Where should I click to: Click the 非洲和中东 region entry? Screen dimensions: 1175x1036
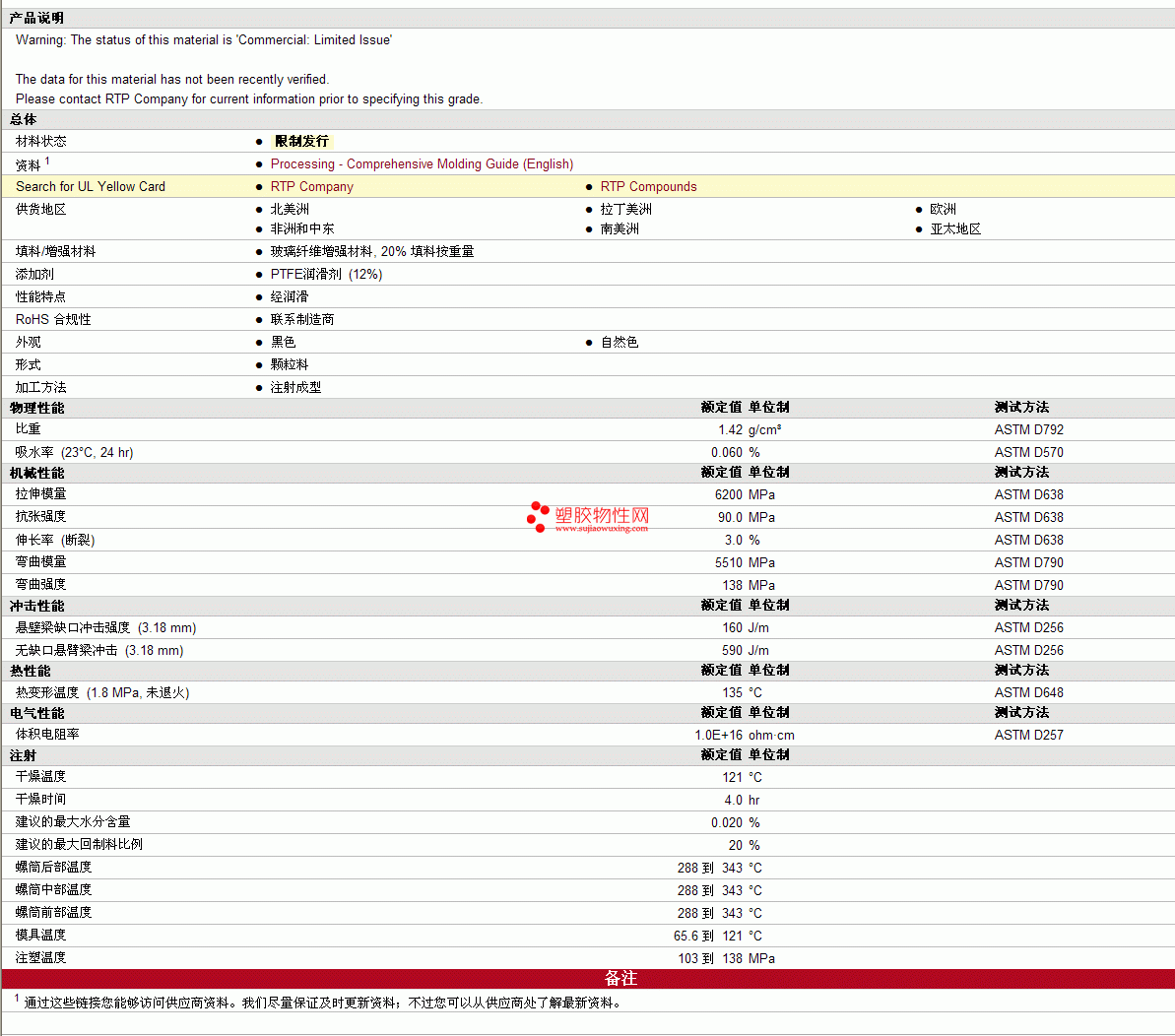(302, 228)
